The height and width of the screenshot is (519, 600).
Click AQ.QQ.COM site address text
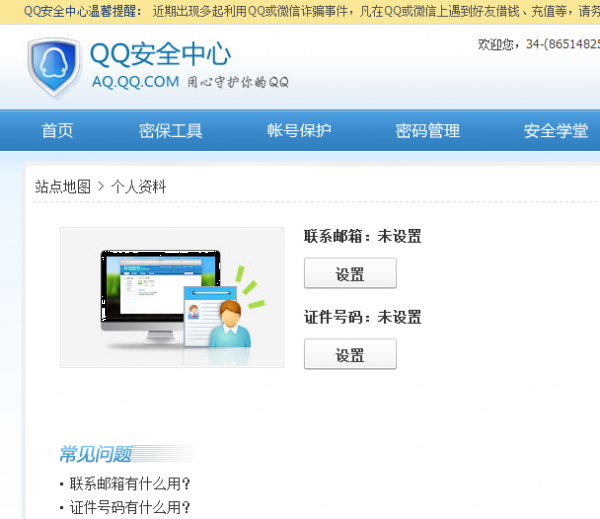click(135, 82)
